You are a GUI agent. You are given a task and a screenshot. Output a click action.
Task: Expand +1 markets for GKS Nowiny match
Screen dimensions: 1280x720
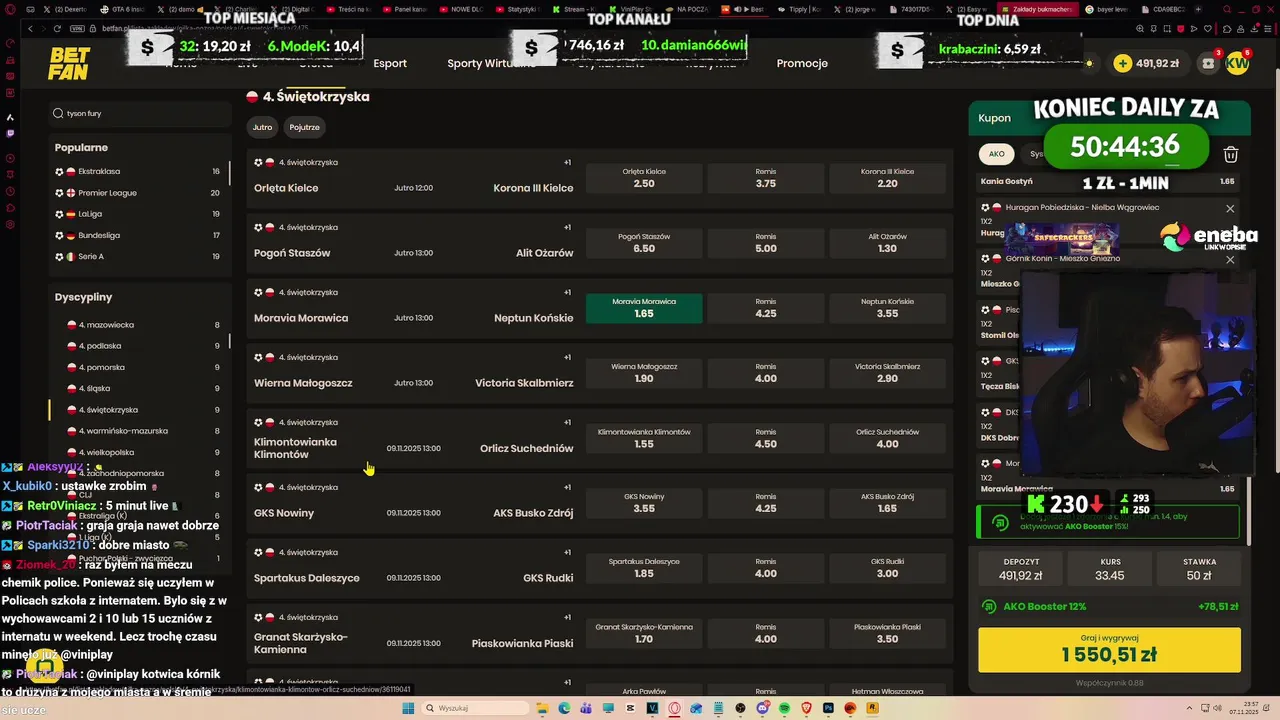567,487
